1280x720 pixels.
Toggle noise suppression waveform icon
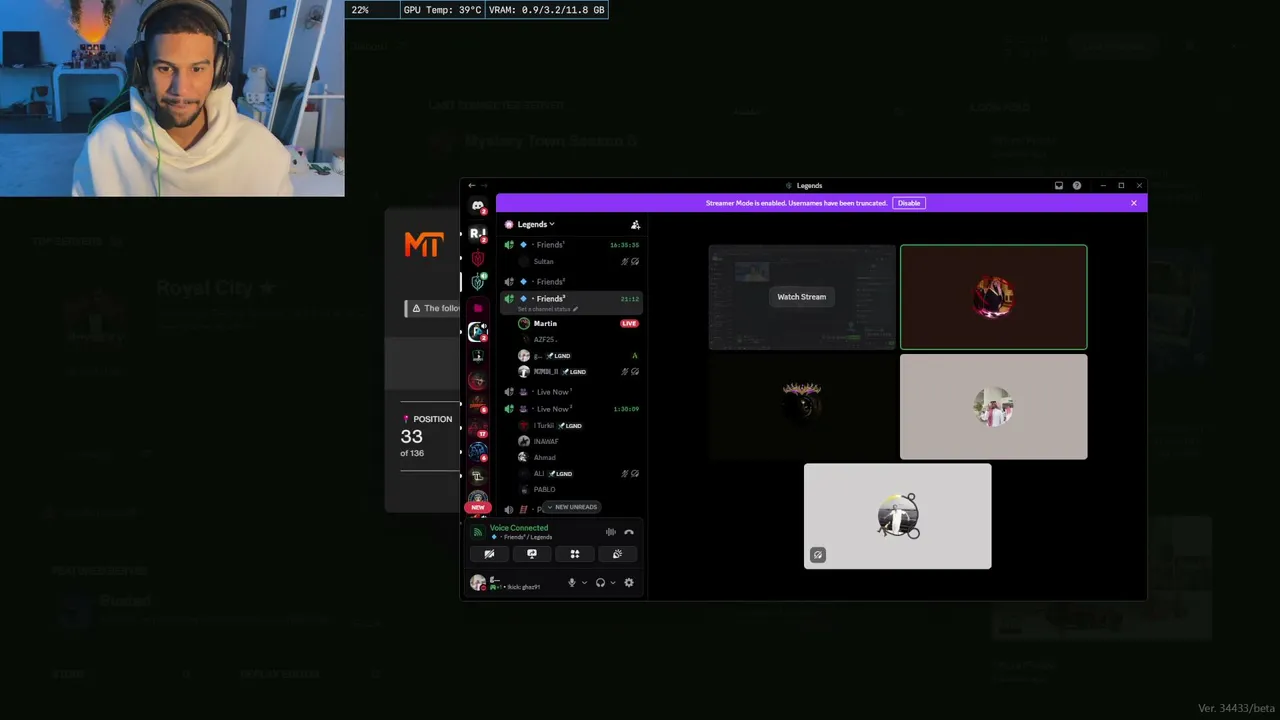pyautogui.click(x=611, y=532)
